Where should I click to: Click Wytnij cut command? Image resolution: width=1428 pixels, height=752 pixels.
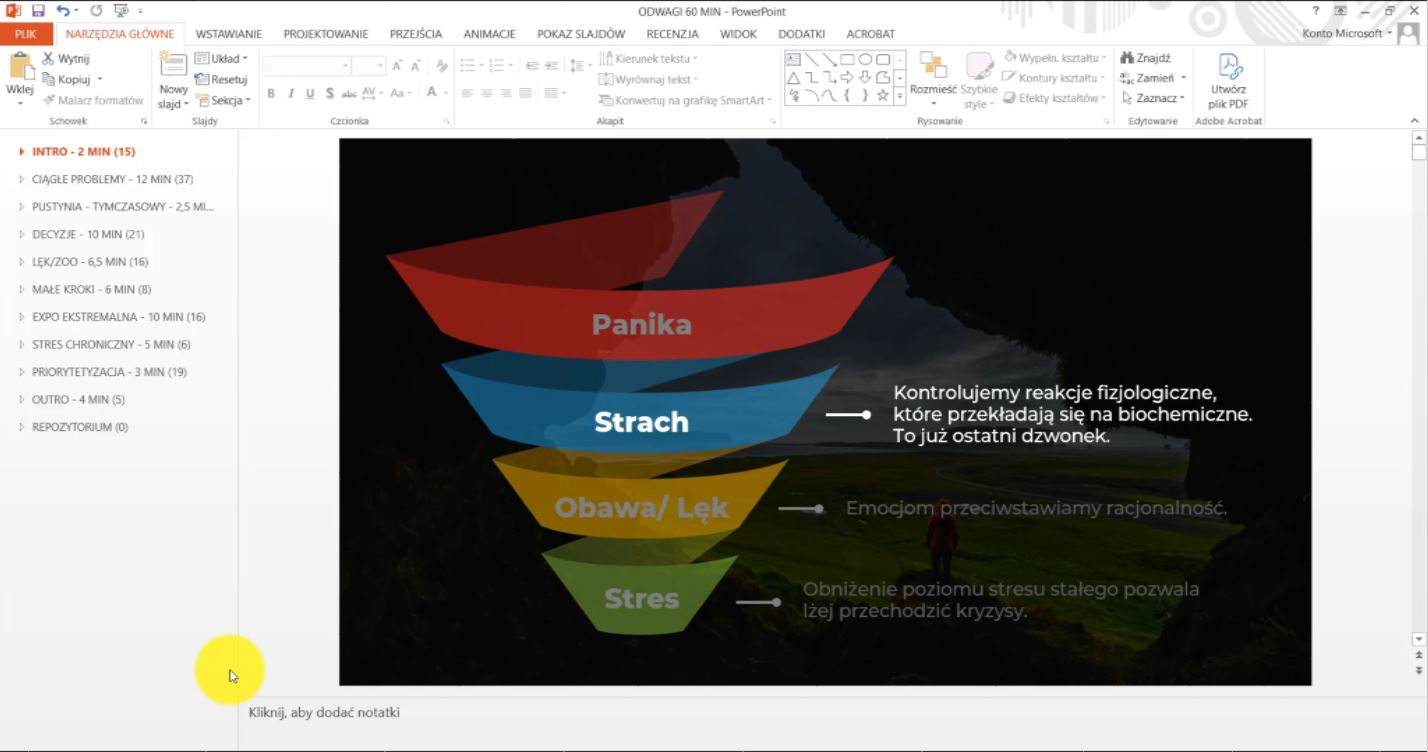[x=66, y=59]
